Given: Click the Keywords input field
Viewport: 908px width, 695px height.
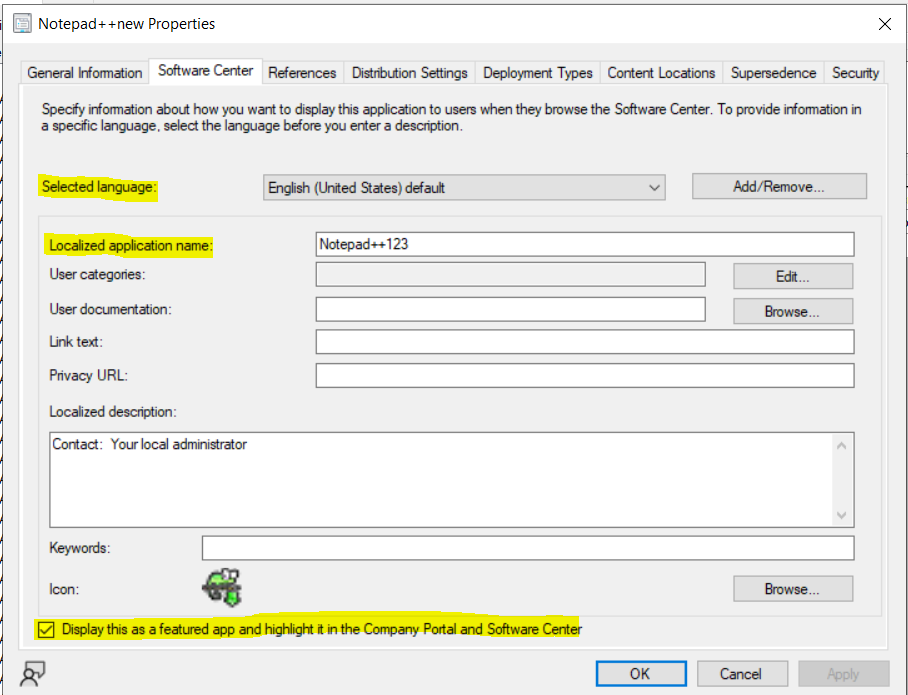Looking at the screenshot, I should pos(528,548).
